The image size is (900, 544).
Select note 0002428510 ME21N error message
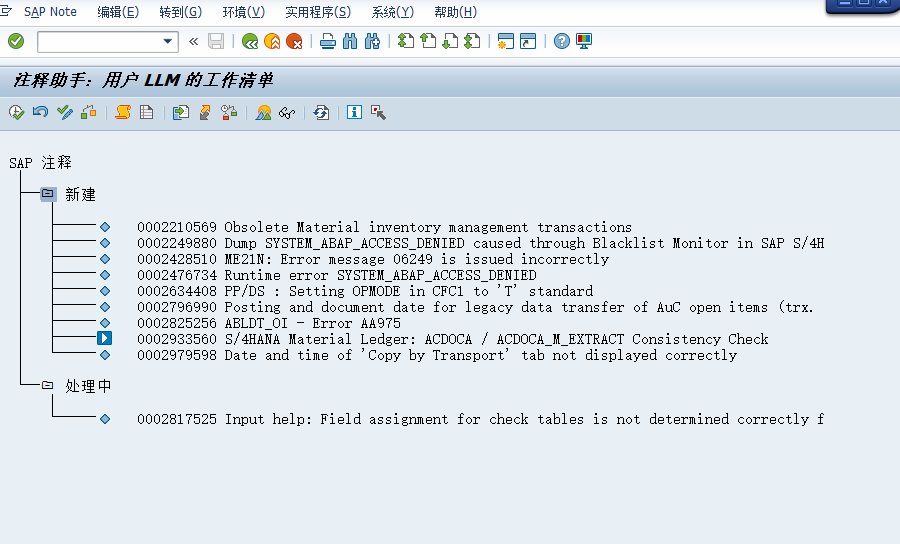point(373,259)
